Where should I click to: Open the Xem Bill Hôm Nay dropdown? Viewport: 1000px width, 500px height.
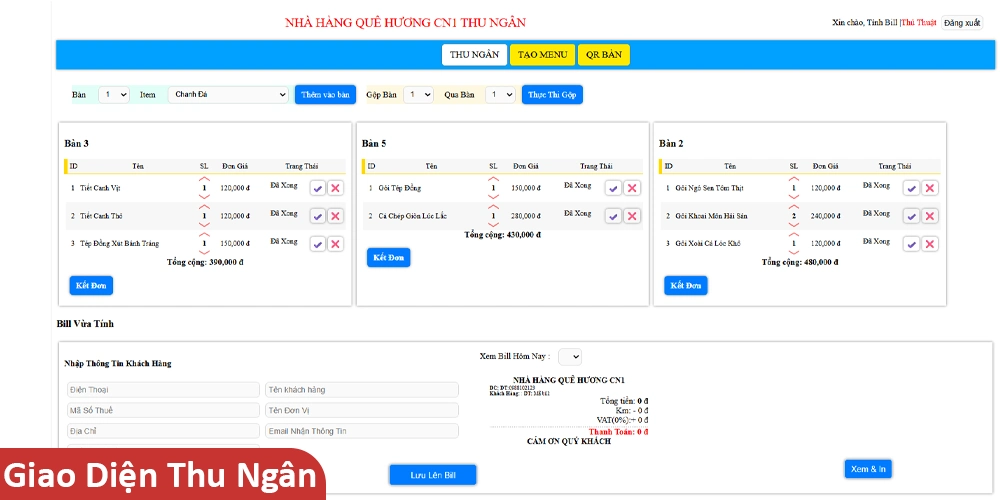tap(569, 356)
